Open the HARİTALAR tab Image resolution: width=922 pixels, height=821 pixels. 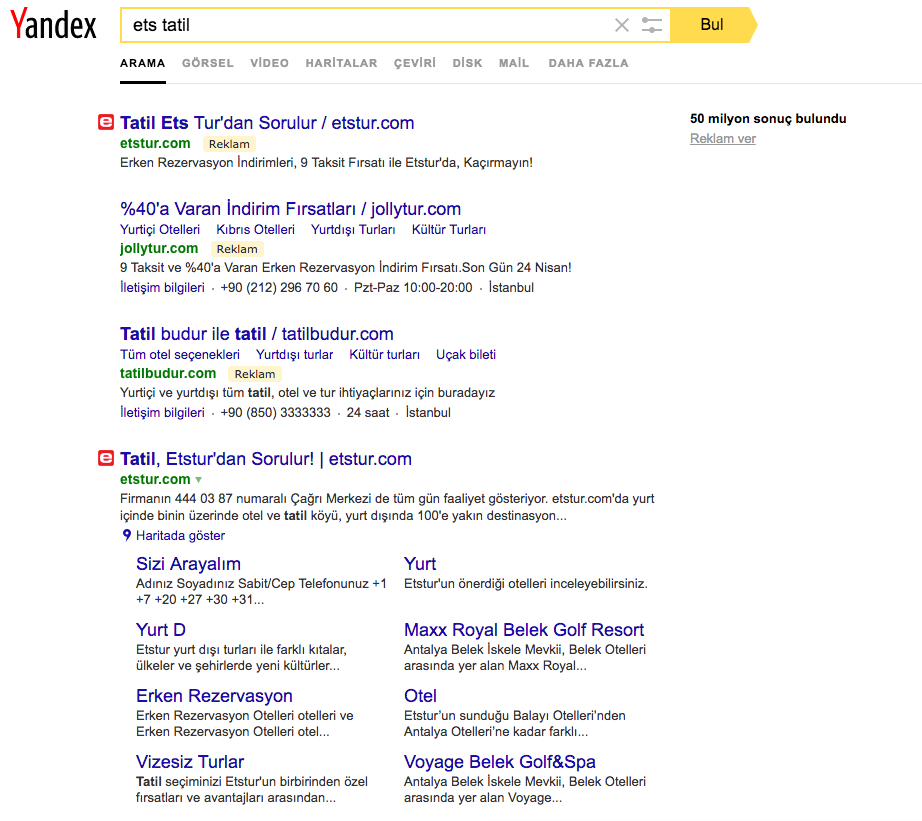pos(341,63)
